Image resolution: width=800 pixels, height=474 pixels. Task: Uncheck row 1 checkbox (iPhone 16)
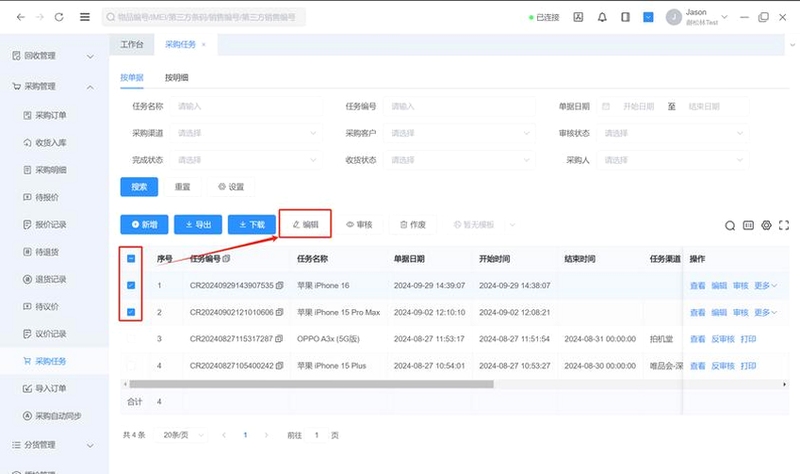[131, 285]
